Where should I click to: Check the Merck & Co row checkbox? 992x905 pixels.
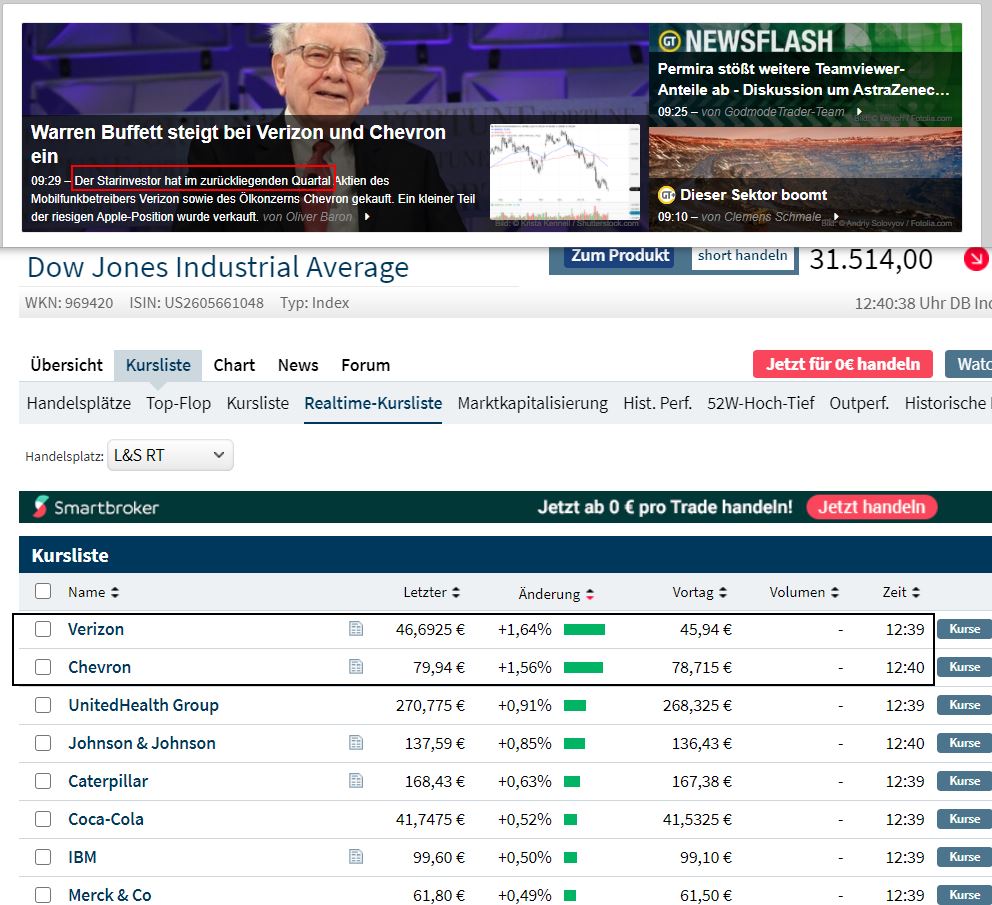tap(43, 895)
